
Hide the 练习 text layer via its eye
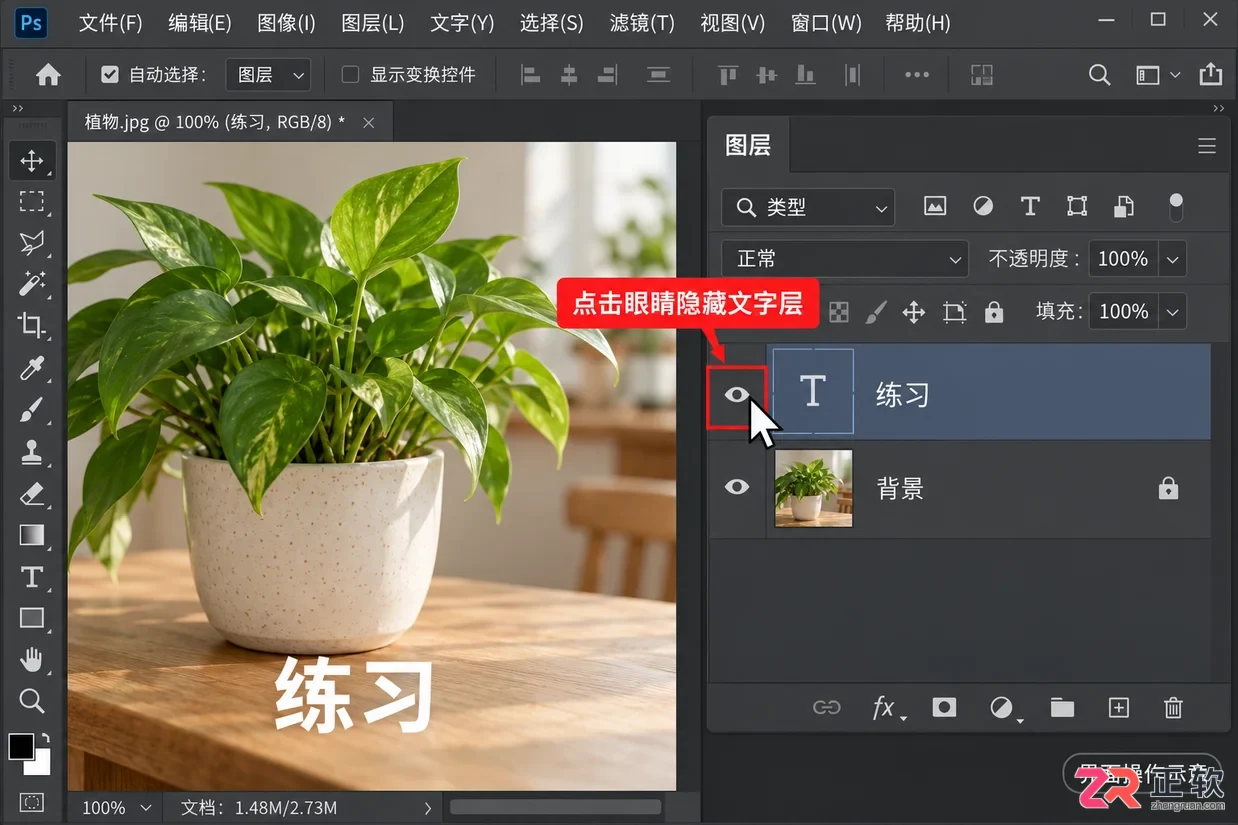(x=737, y=395)
